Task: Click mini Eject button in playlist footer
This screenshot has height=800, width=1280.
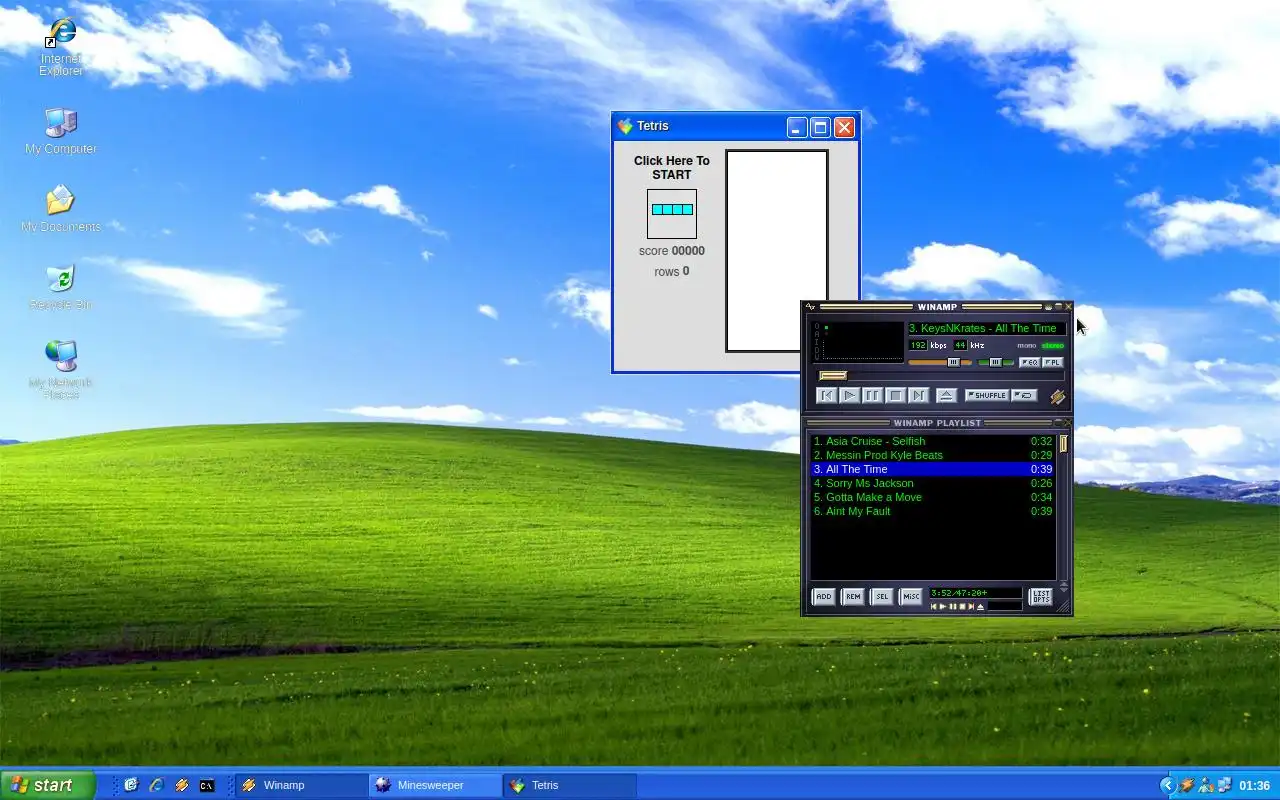Action: coord(980,607)
